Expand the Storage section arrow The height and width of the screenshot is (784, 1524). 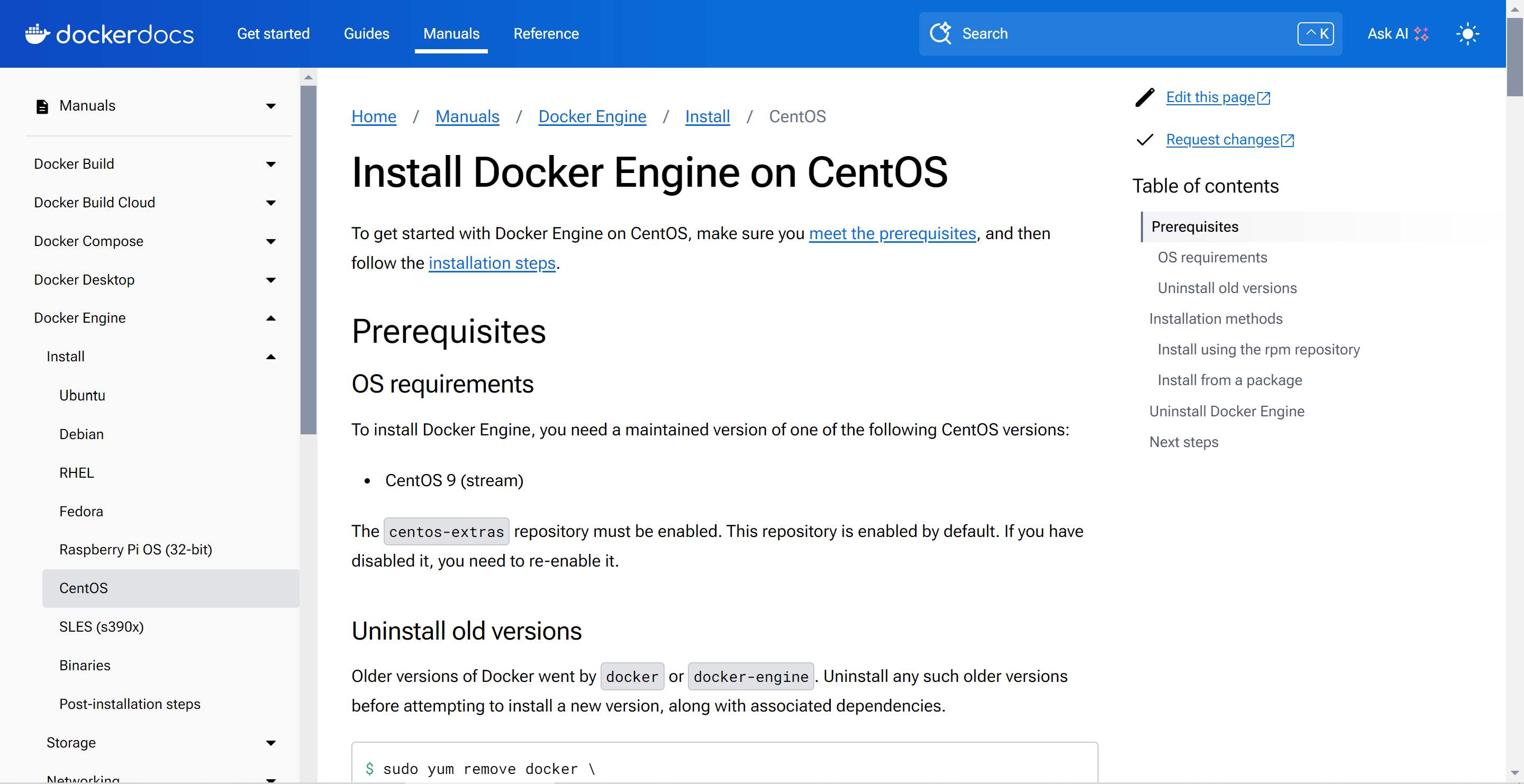(x=271, y=743)
